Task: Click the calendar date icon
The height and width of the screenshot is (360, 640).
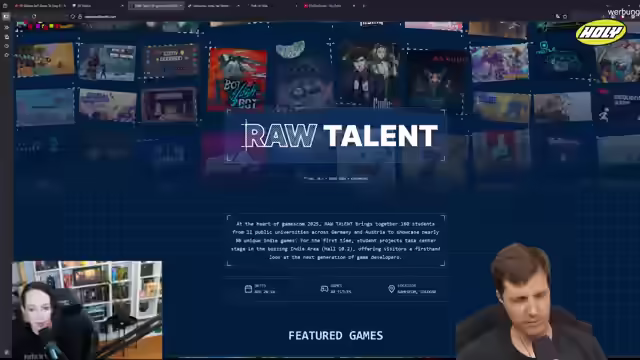Action: [248, 289]
